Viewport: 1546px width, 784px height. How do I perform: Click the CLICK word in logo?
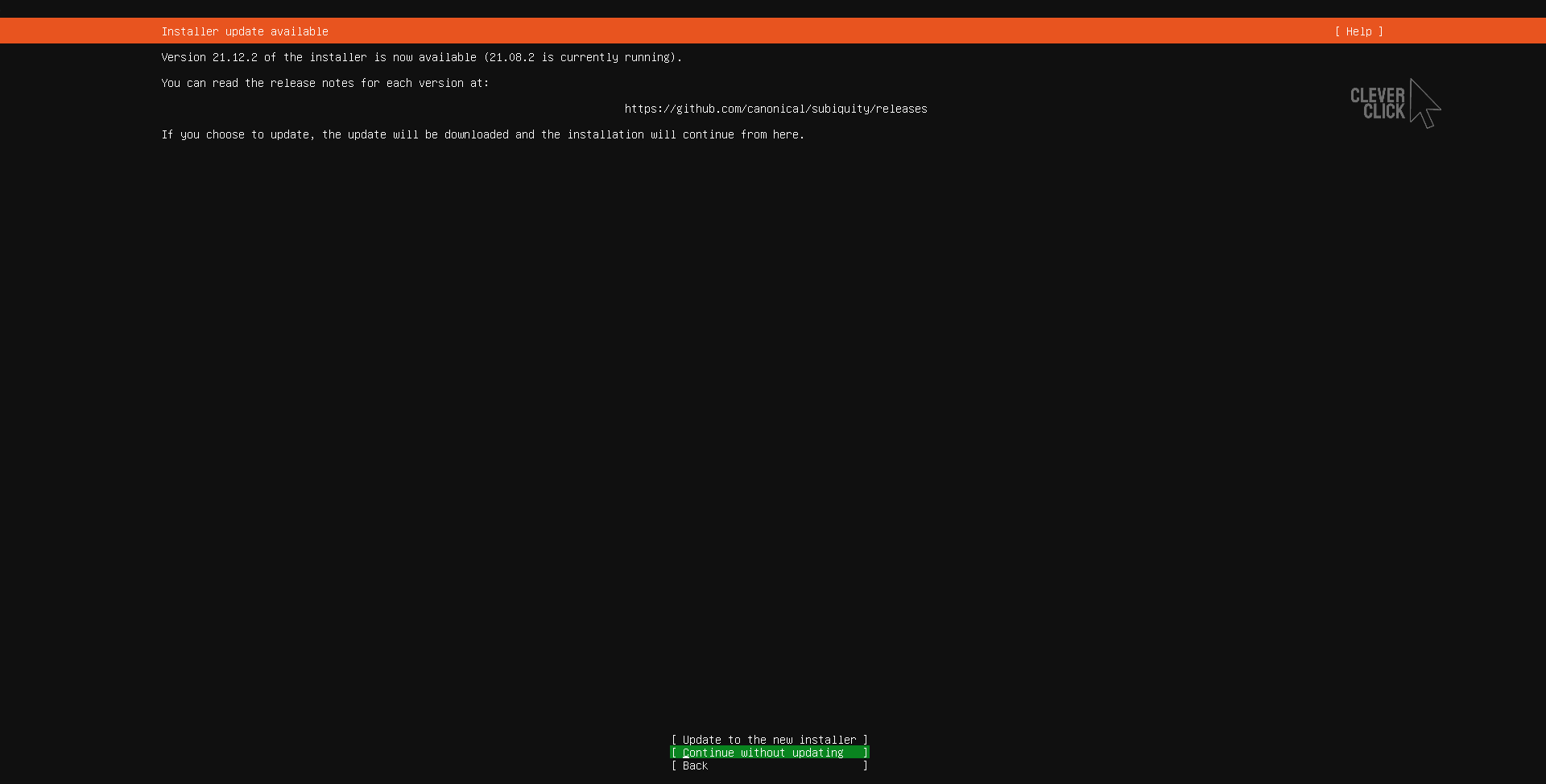tap(1383, 112)
